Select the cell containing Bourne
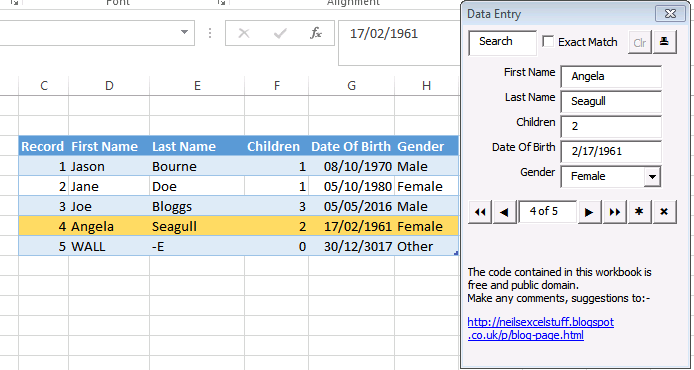694x370 pixels. [197, 166]
